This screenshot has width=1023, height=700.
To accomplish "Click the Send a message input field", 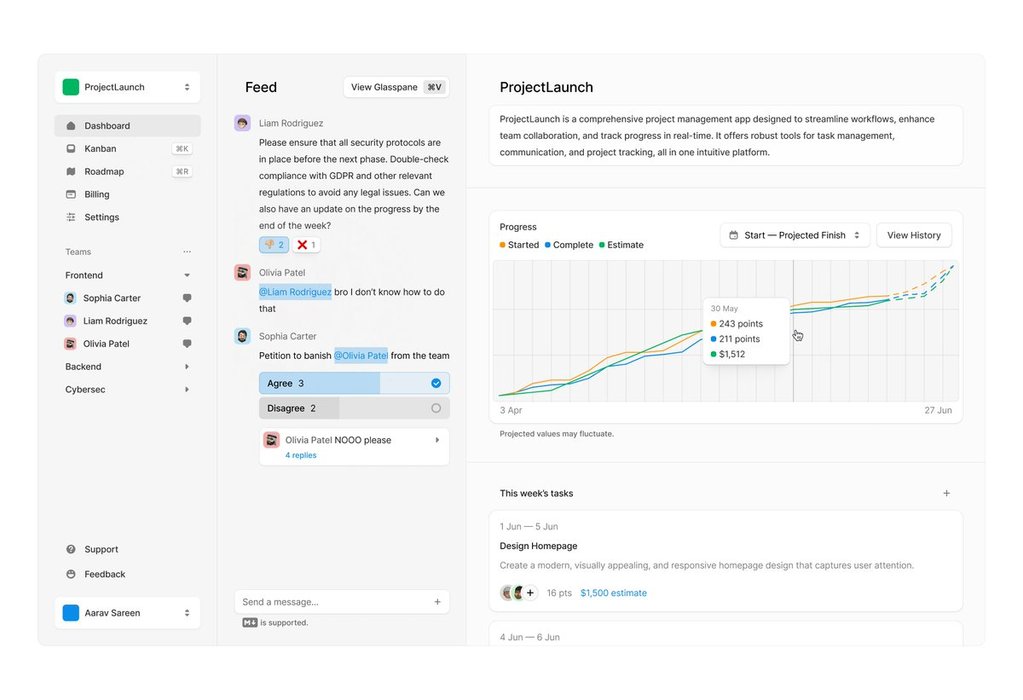I will pos(335,602).
